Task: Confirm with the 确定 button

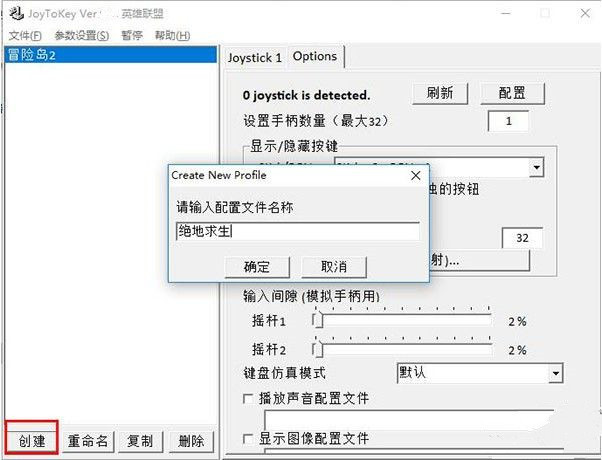Action: click(257, 267)
